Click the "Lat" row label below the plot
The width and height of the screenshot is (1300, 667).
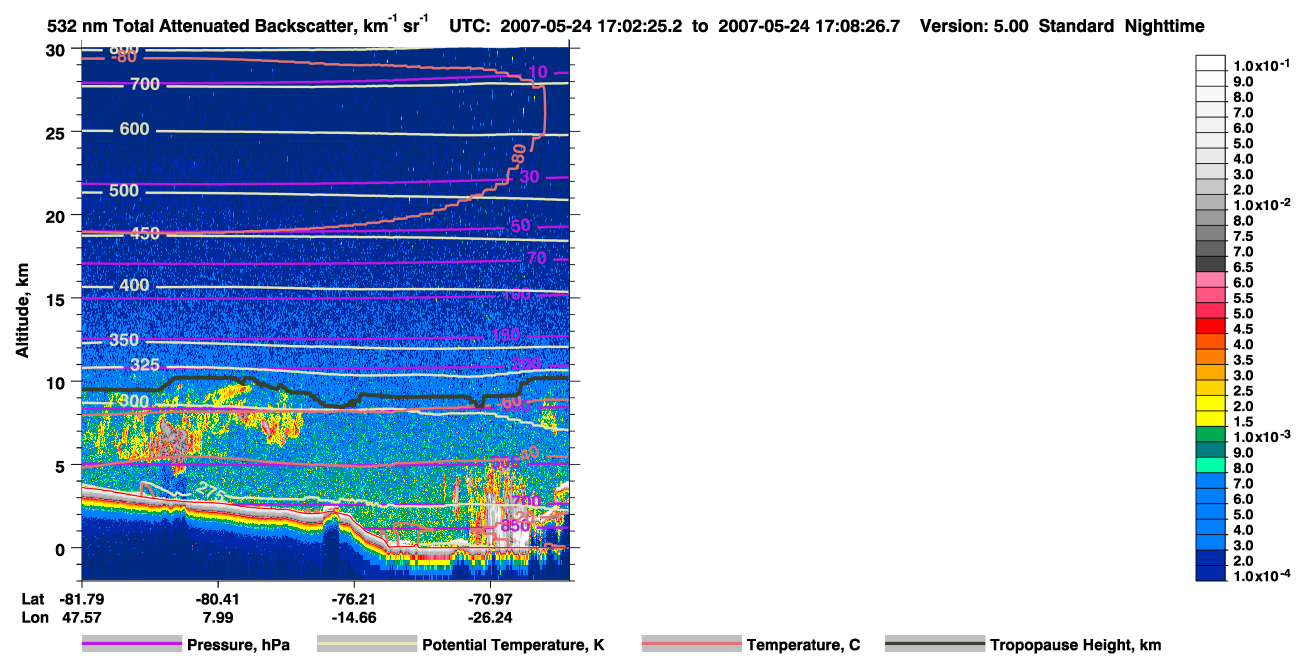33,598
